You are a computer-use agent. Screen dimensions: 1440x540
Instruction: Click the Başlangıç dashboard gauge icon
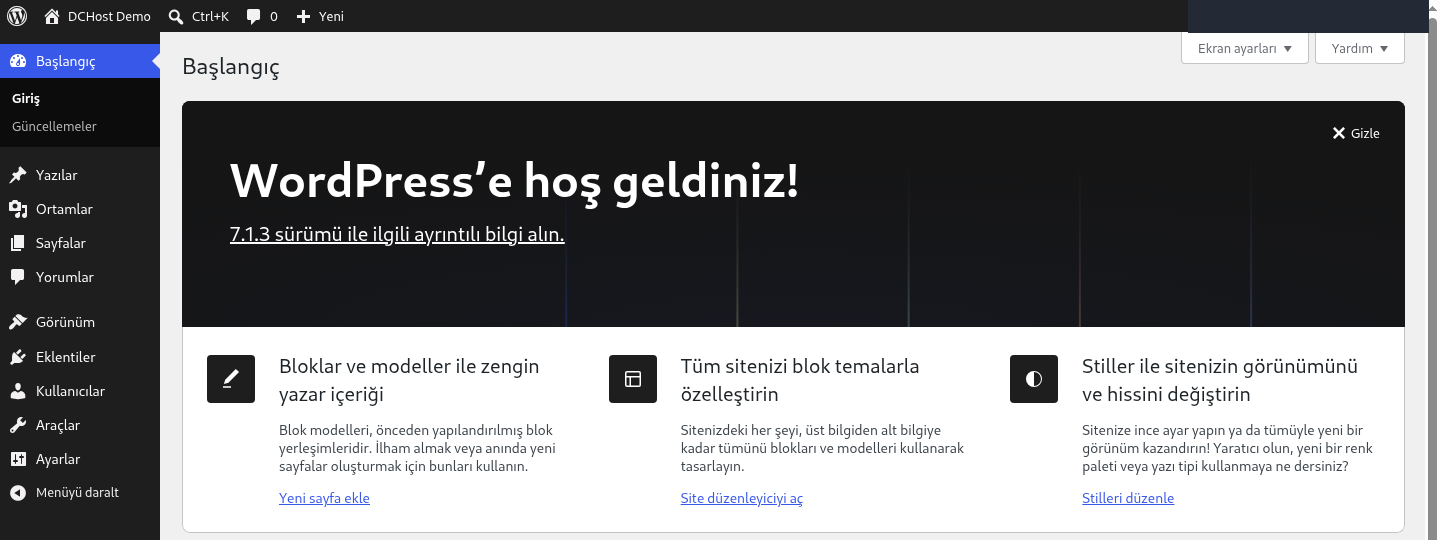pyautogui.click(x=18, y=61)
